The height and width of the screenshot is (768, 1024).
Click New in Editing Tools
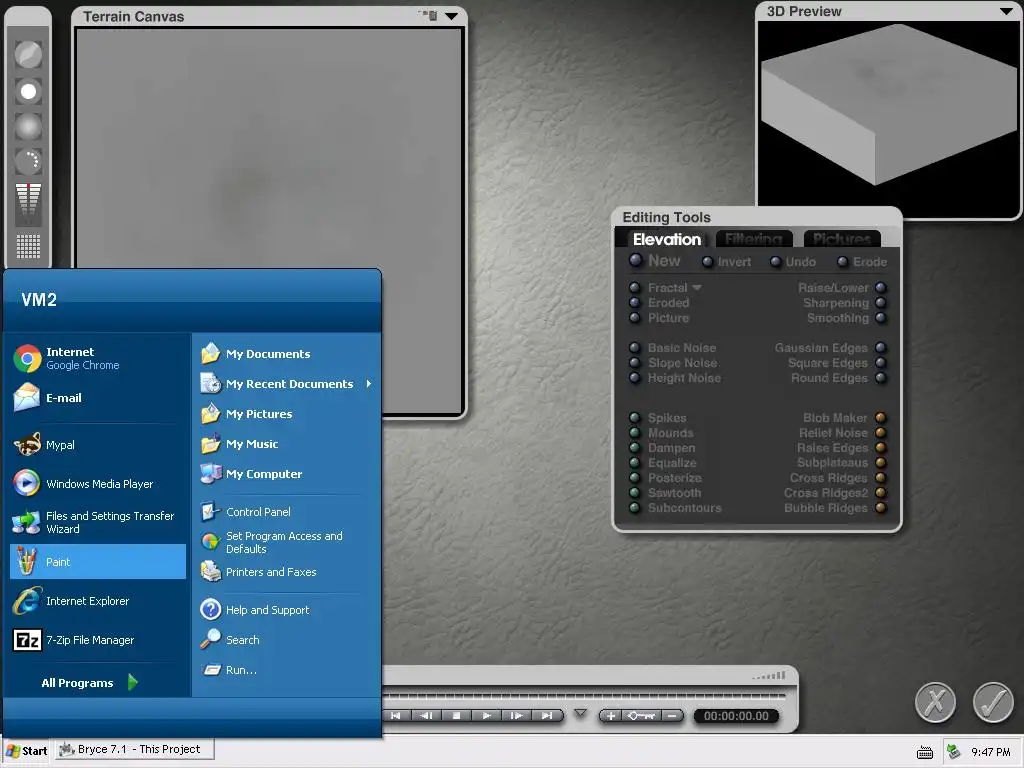(656, 261)
